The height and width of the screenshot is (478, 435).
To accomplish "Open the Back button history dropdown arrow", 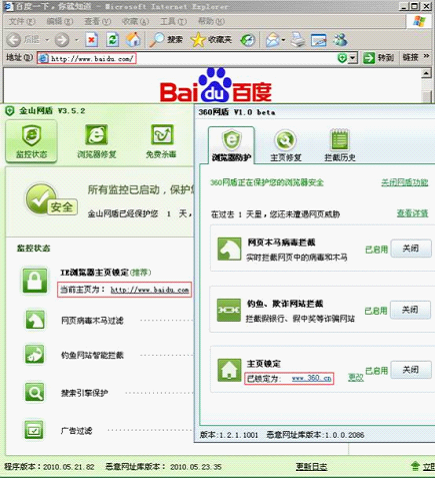I will pyautogui.click(x=47, y=40).
